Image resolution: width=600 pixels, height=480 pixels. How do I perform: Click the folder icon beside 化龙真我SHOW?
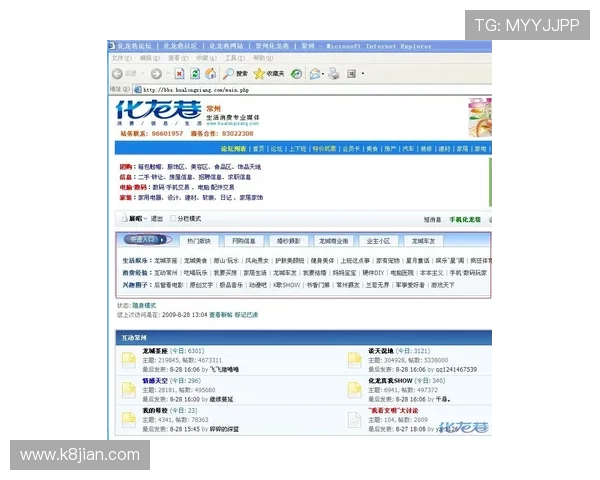(x=355, y=390)
